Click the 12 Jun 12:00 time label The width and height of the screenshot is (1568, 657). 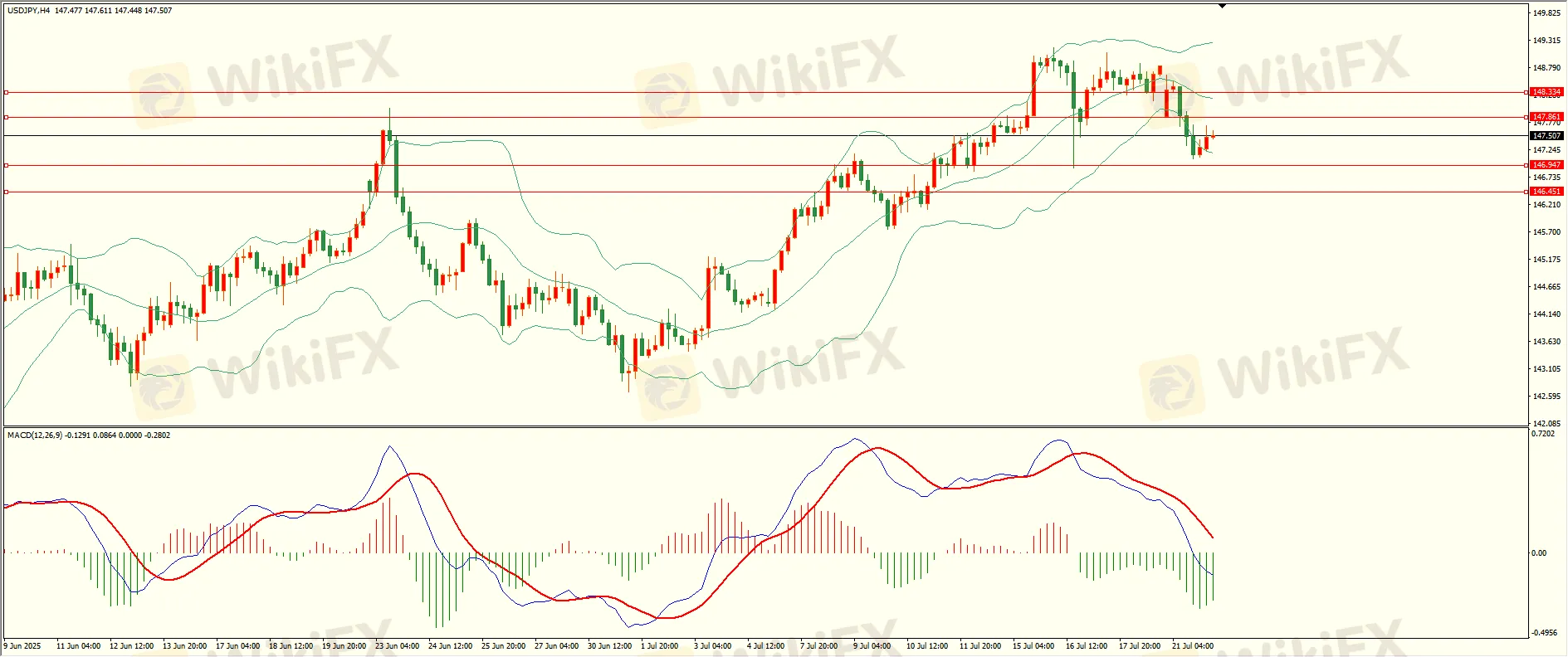132,646
